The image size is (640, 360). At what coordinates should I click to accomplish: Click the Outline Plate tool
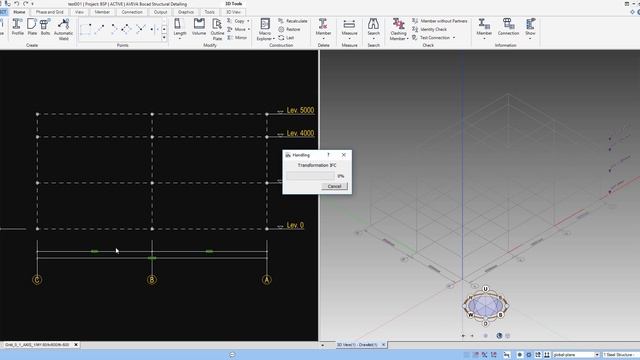point(217,29)
